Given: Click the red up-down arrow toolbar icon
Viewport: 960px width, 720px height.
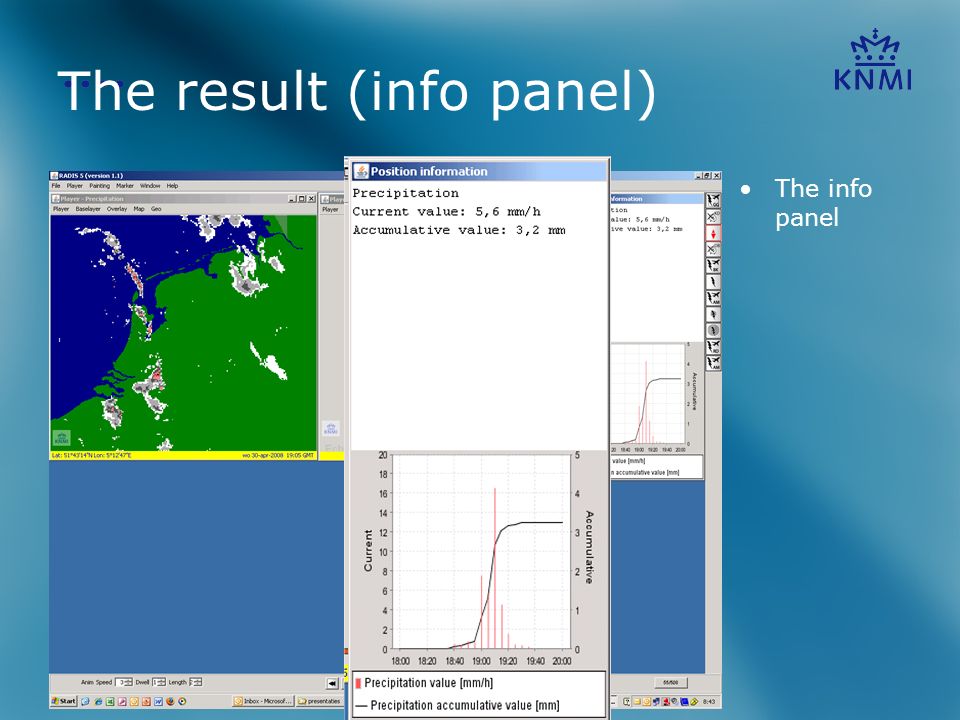Looking at the screenshot, I should [x=713, y=233].
